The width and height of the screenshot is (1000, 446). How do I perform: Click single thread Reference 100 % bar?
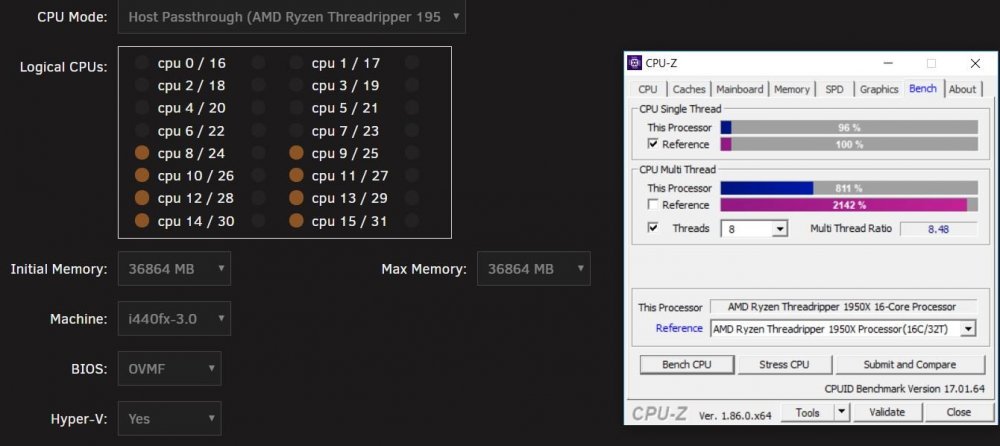point(849,144)
